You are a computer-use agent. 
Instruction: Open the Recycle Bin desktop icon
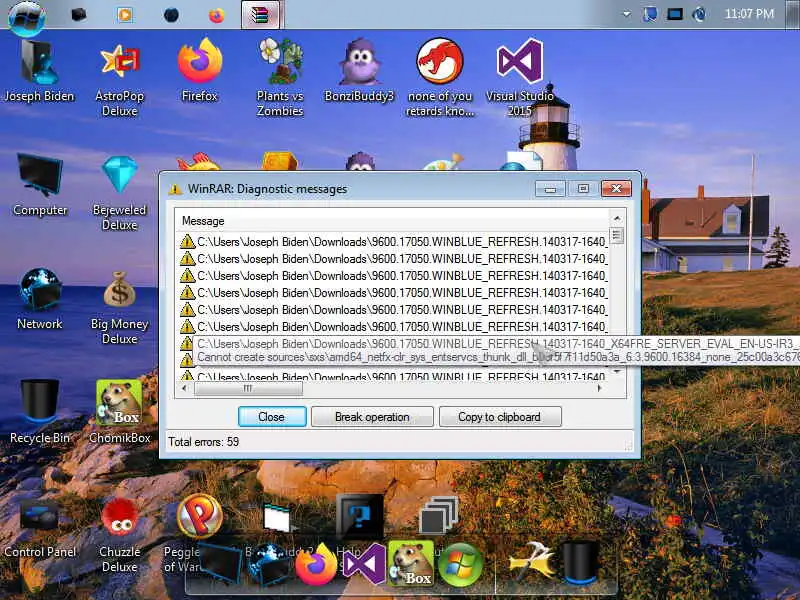40,412
